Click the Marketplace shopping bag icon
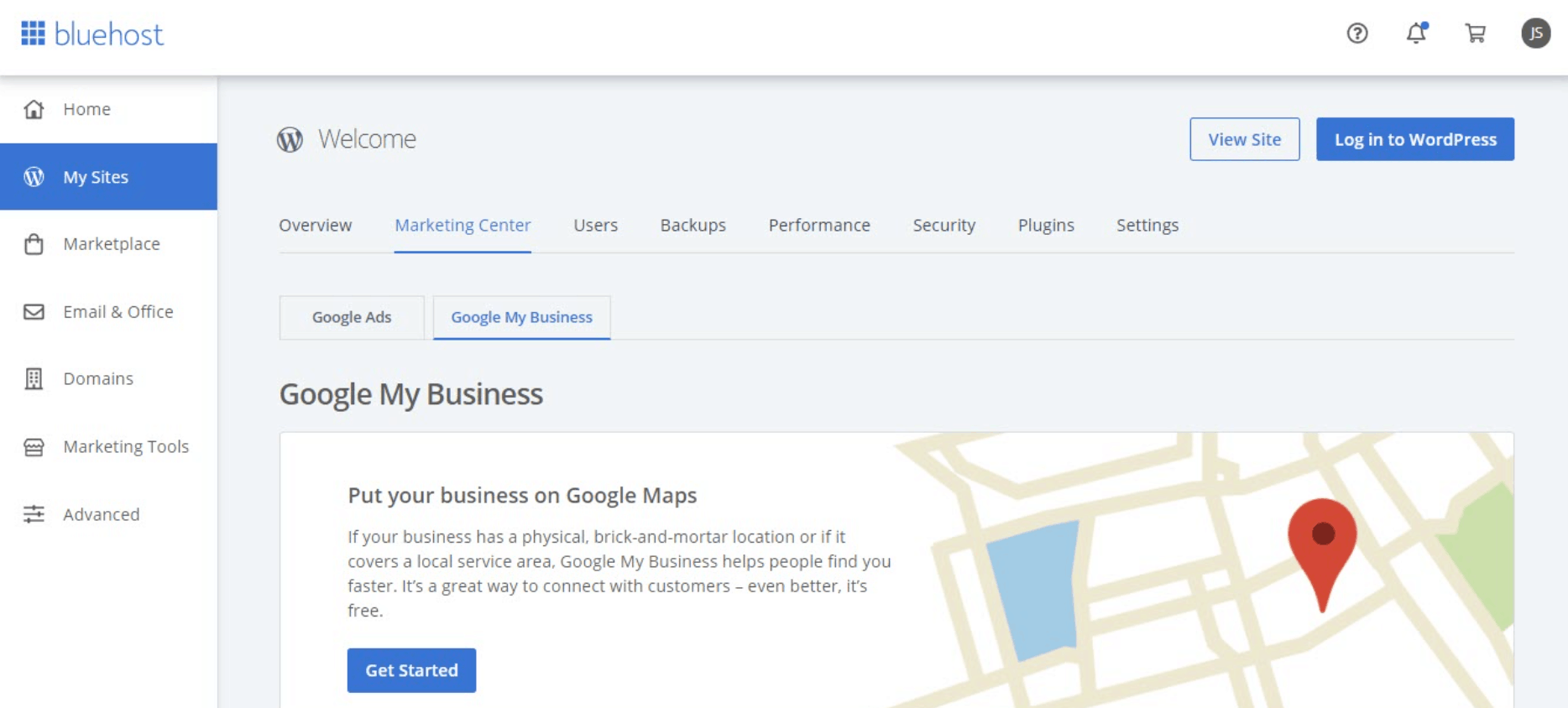This screenshot has height=708, width=1568. coord(34,244)
